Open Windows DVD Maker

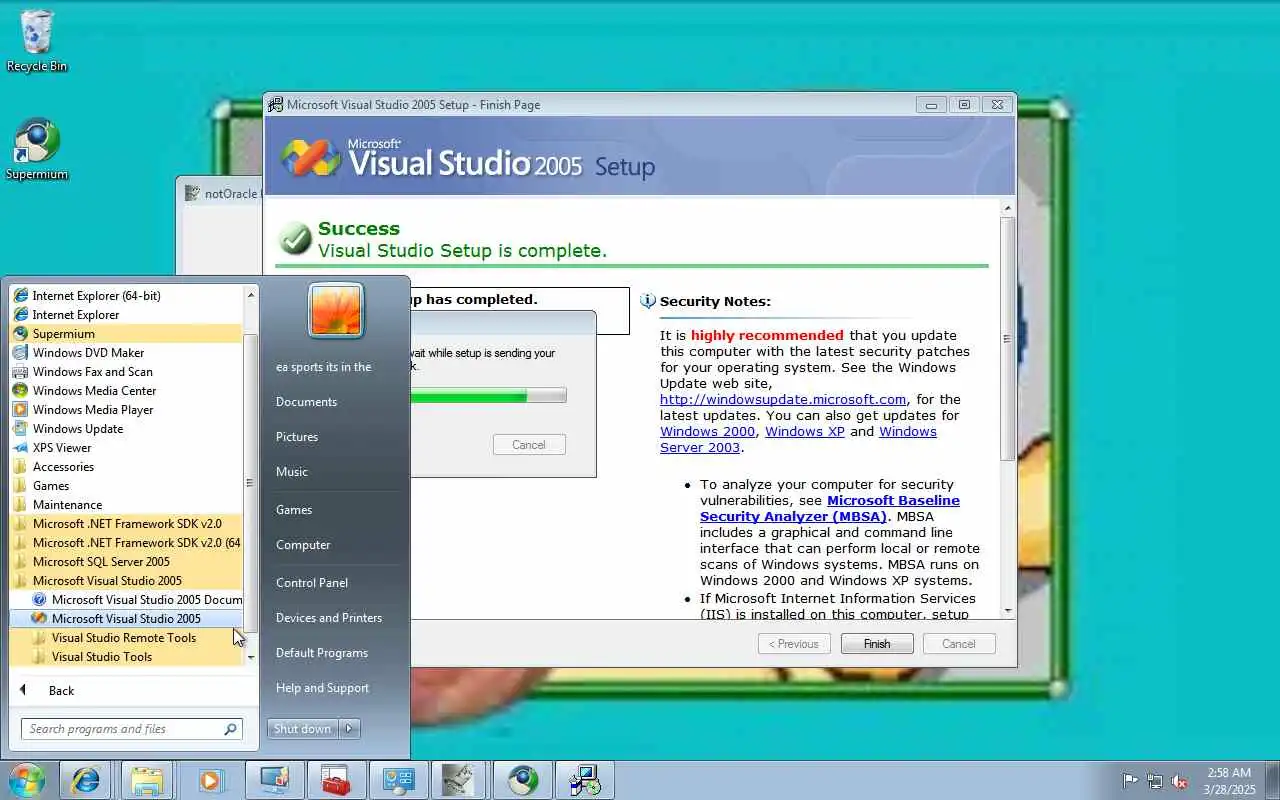click(x=126, y=353)
